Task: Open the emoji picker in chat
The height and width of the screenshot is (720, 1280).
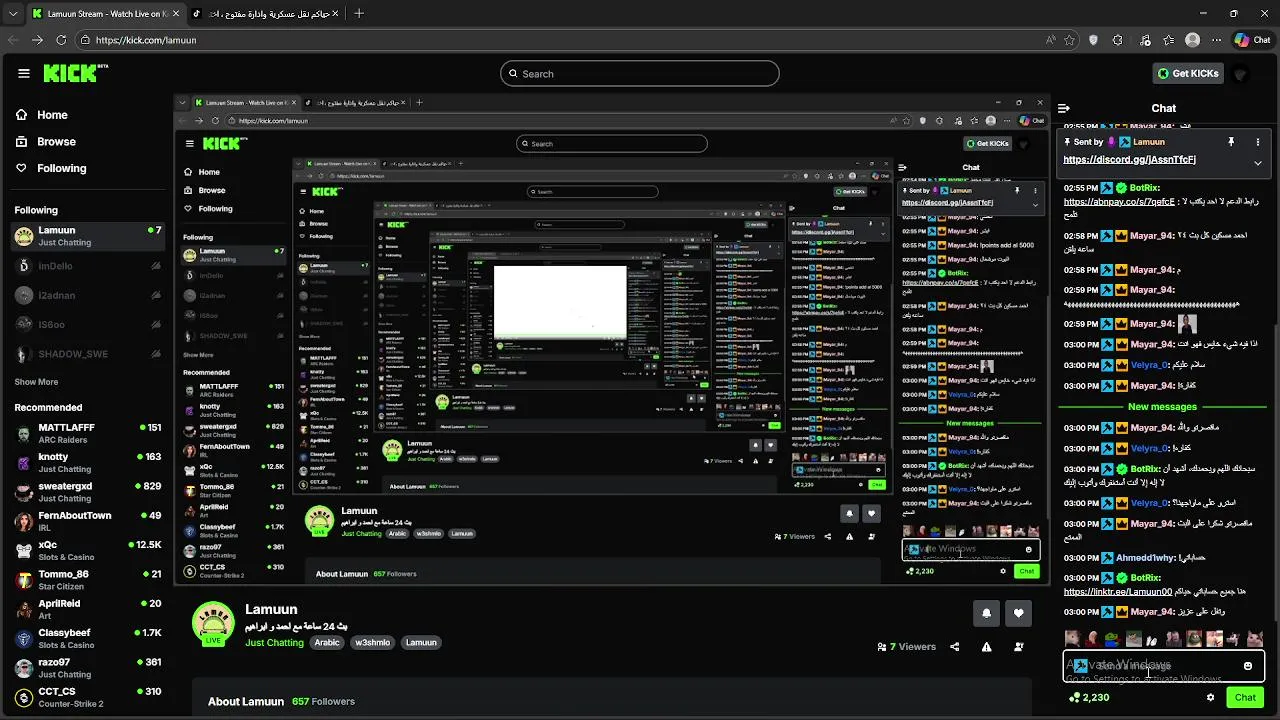Action: click(1248, 666)
